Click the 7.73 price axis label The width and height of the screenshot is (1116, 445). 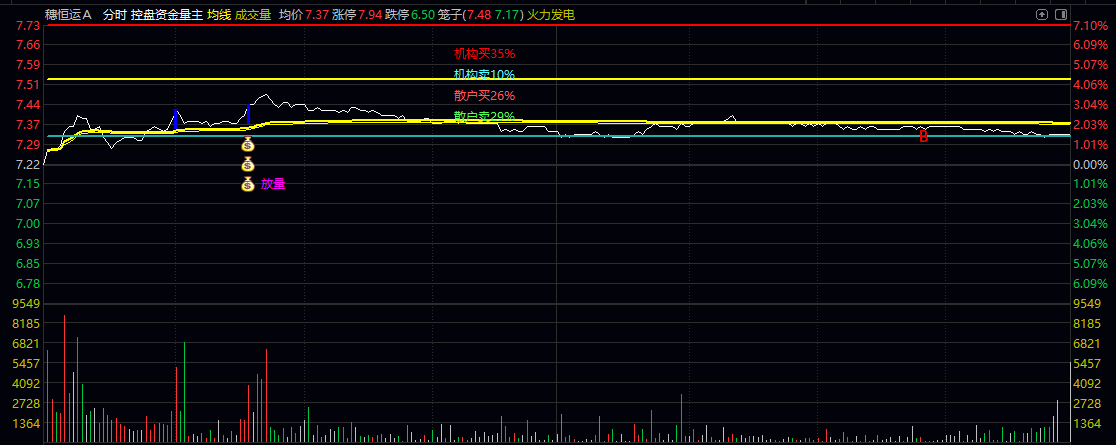coord(28,26)
